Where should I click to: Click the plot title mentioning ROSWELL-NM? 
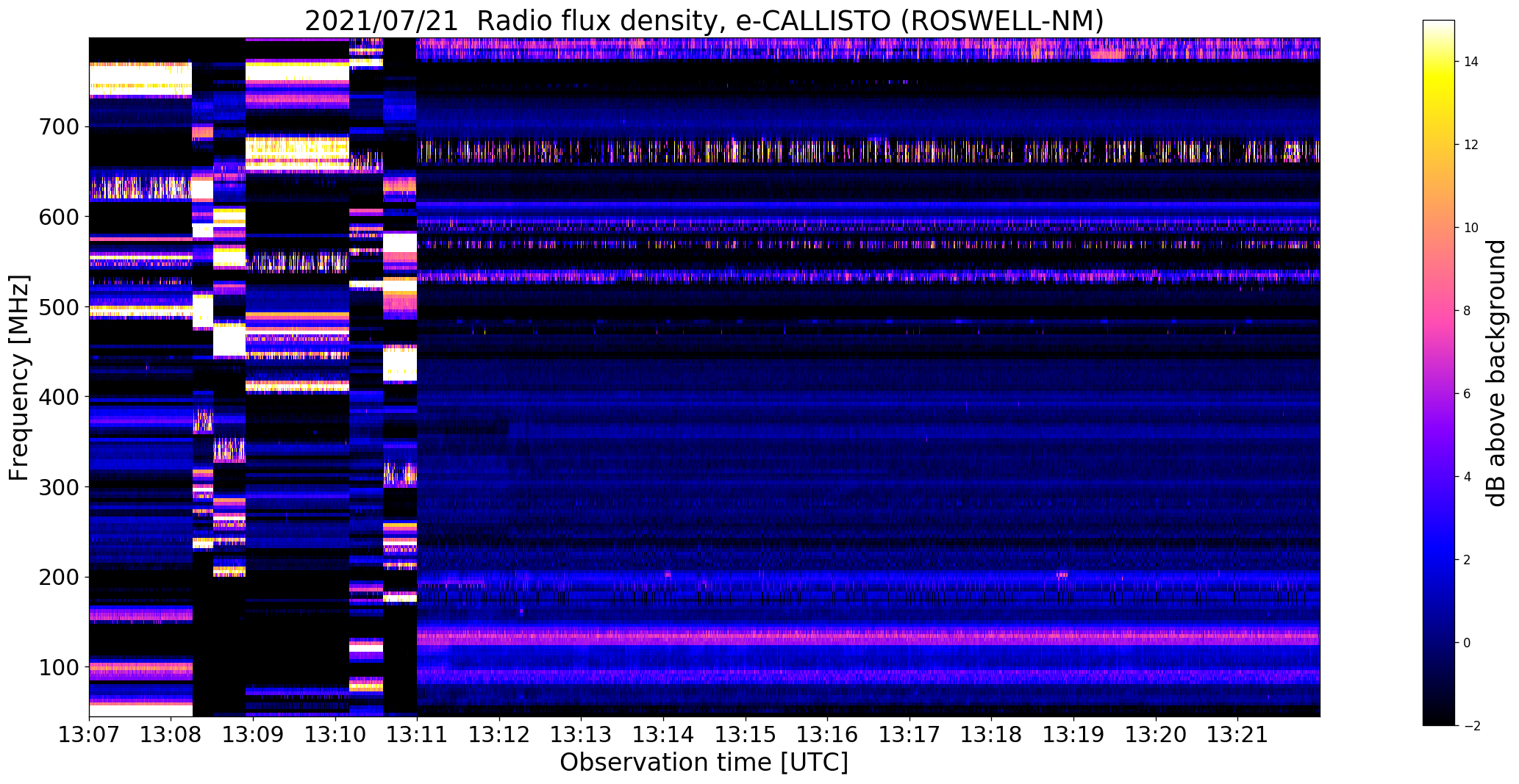[704, 21]
